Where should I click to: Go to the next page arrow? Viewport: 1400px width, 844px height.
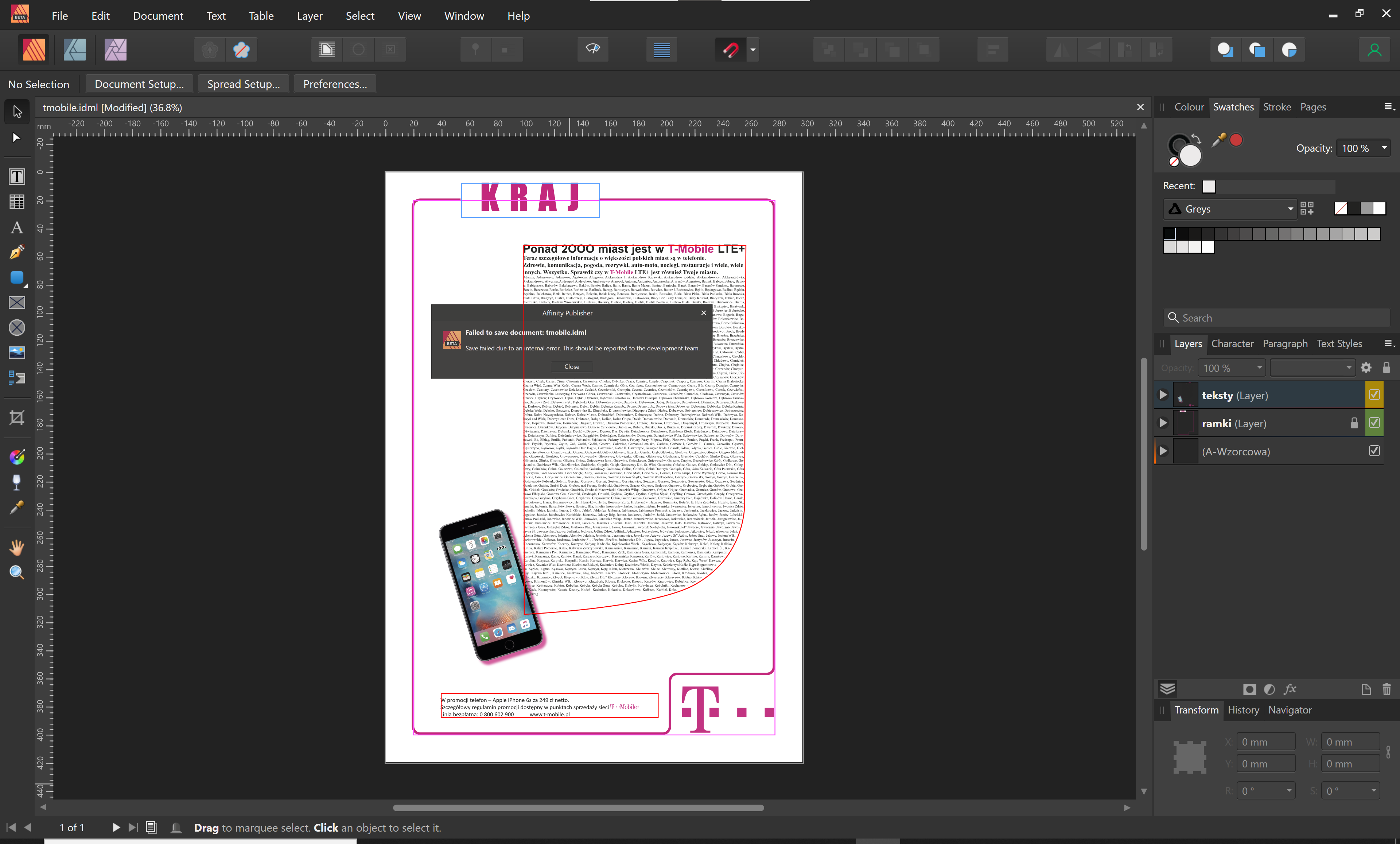(x=116, y=828)
